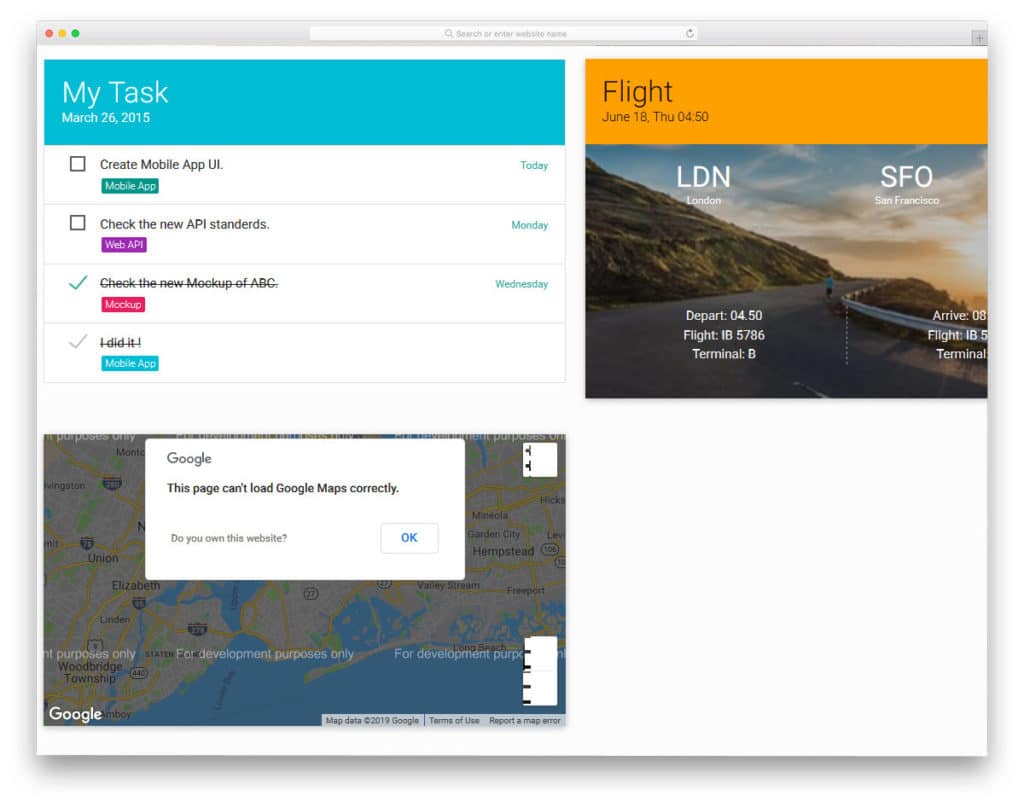Click the Google logo on the map
Screen dimensions: 1024x807
(75, 714)
